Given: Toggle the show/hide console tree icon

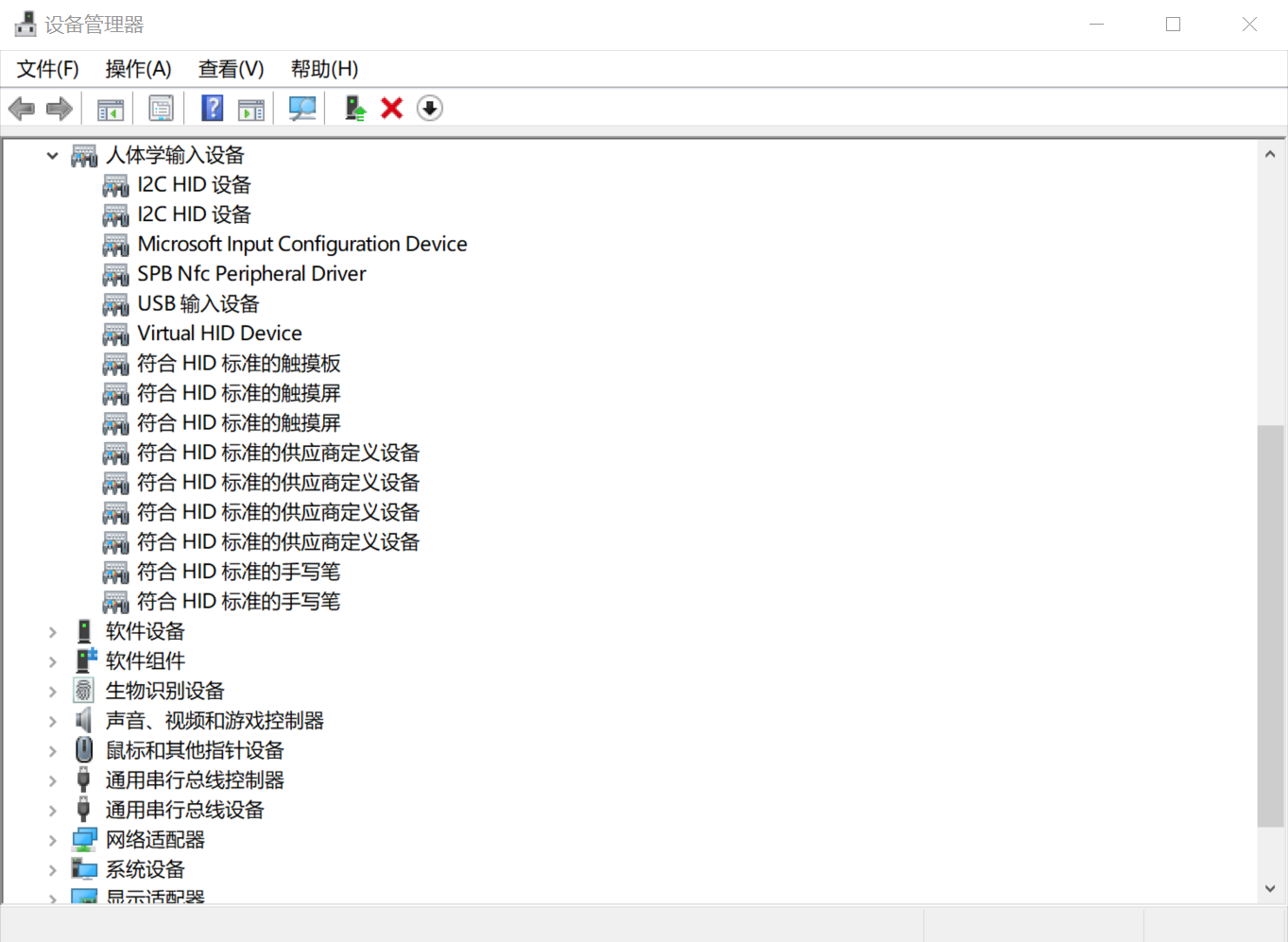Looking at the screenshot, I should click(111, 109).
